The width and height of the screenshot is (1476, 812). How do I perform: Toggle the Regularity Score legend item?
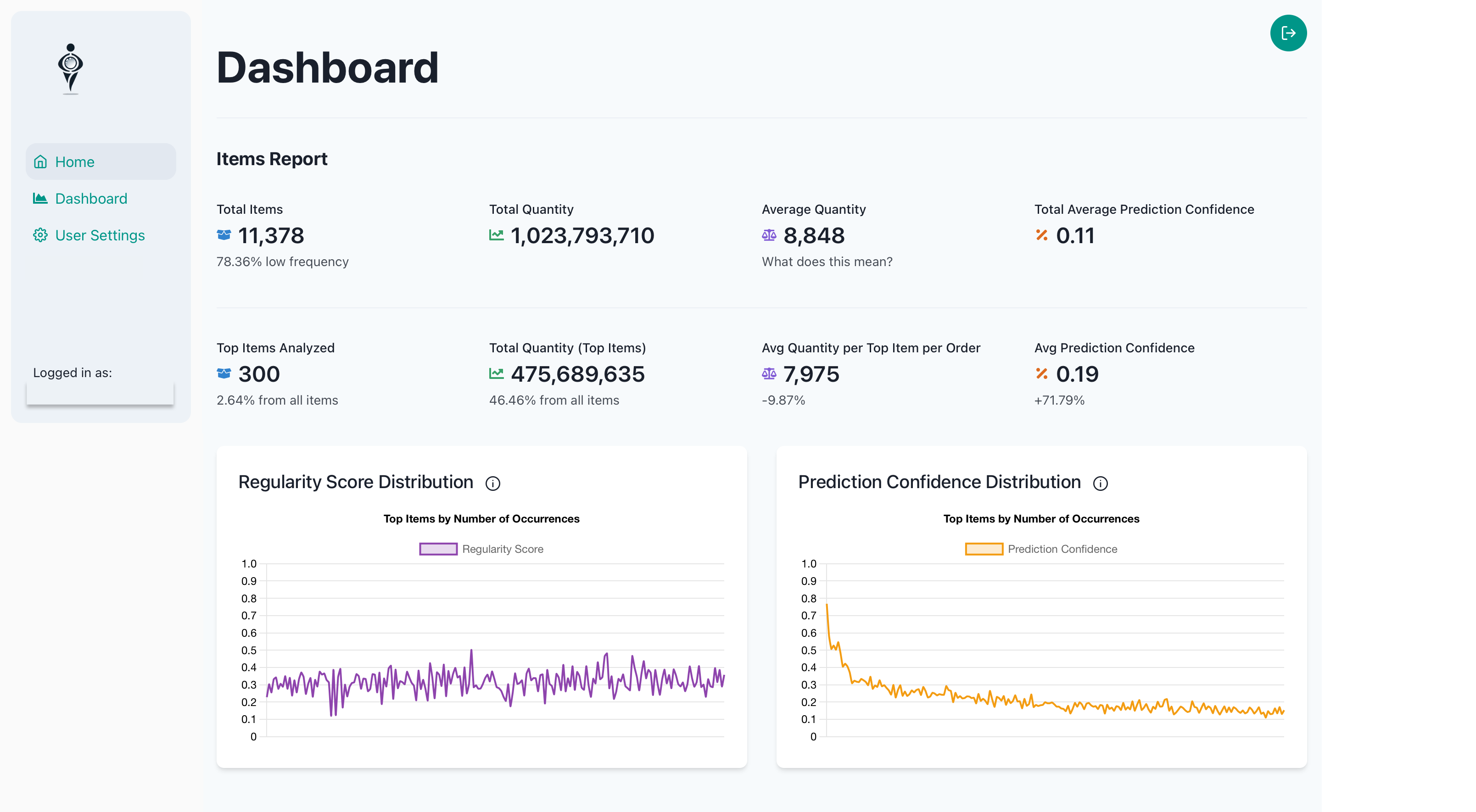(x=503, y=549)
